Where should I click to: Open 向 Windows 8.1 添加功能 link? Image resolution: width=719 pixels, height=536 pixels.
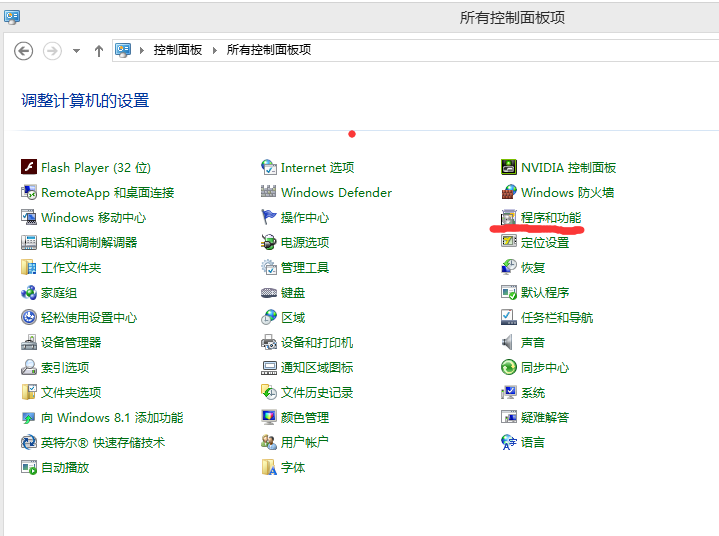pyautogui.click(x=112, y=417)
